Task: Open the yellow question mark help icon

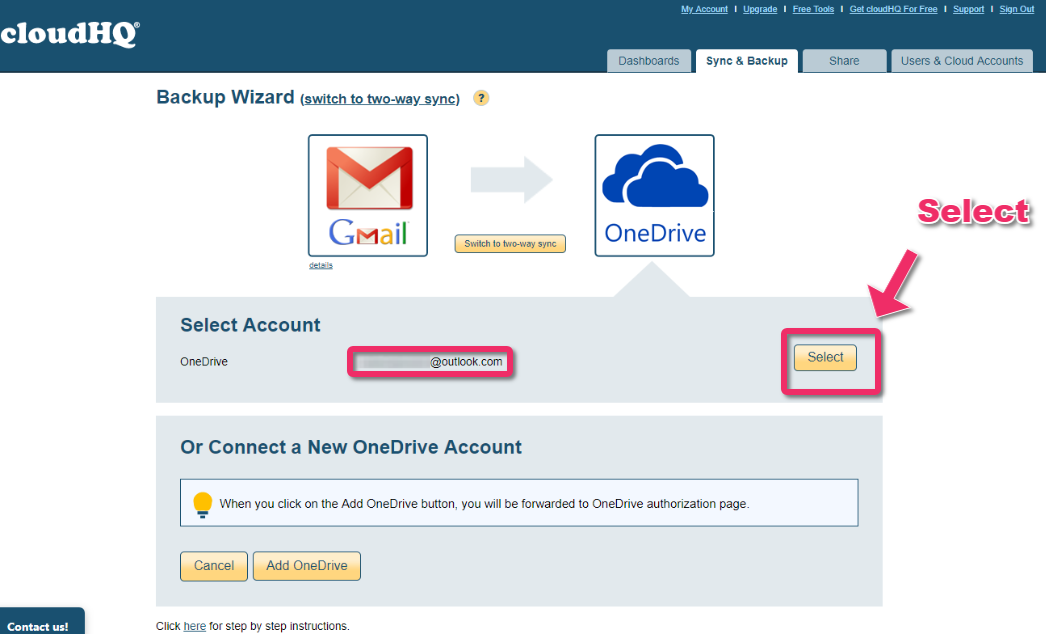Action: coord(481,98)
